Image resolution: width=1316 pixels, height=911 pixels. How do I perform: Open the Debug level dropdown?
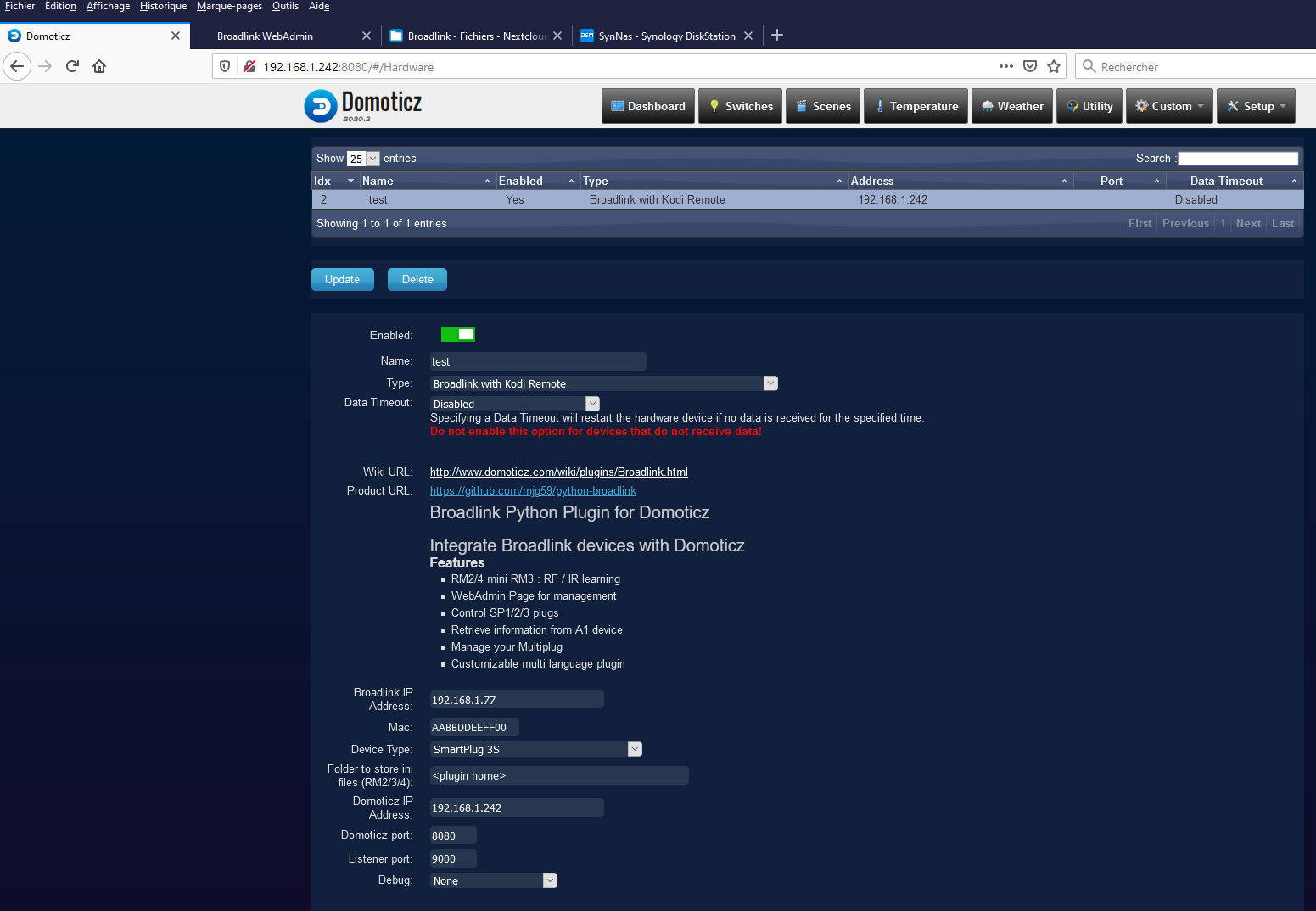(494, 880)
